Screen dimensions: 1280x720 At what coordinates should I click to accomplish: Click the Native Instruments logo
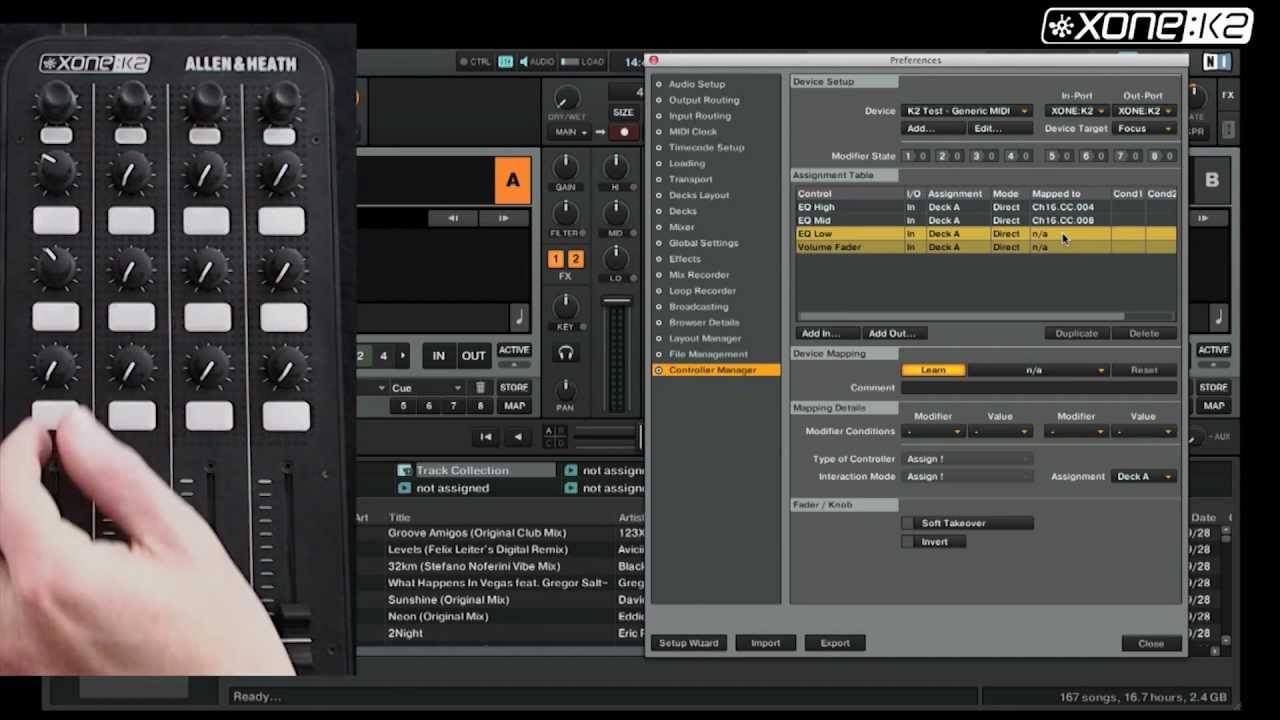[1216, 62]
